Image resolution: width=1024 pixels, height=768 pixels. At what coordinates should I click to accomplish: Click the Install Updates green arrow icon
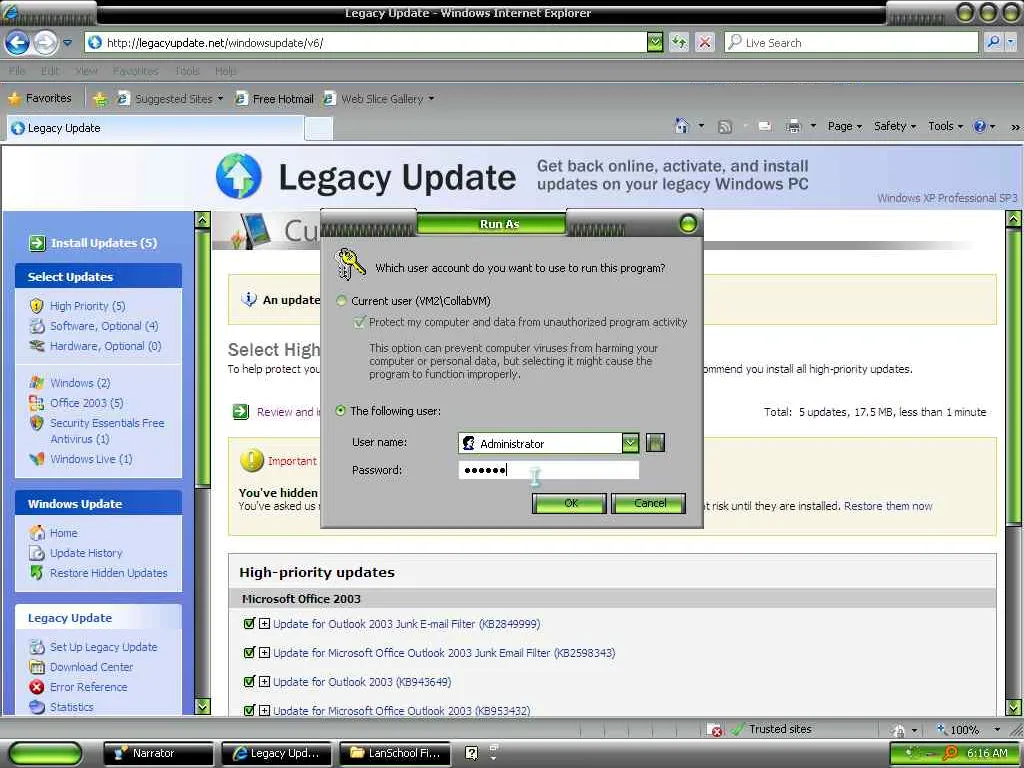click(37, 243)
